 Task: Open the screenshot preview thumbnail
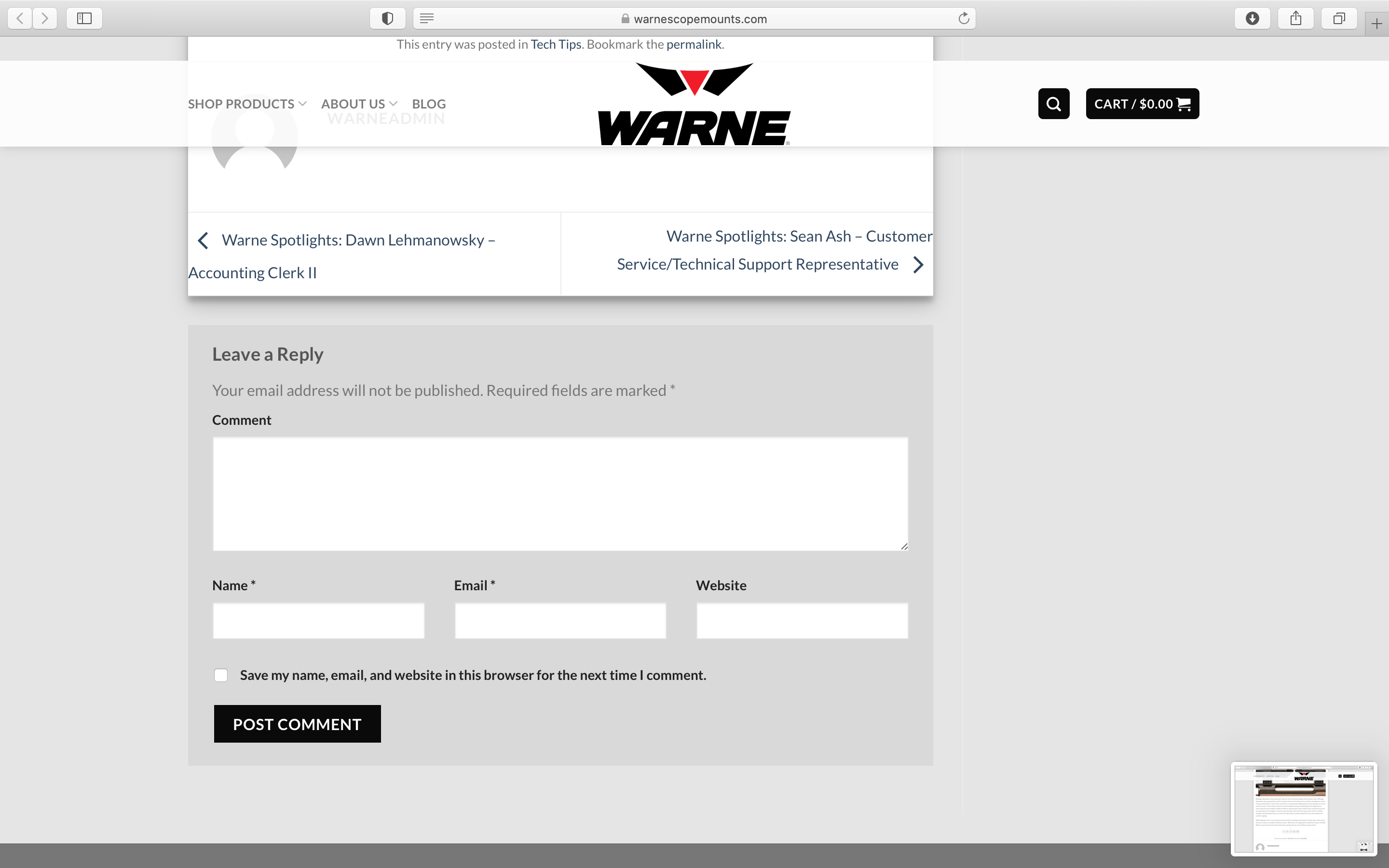coord(1304,810)
